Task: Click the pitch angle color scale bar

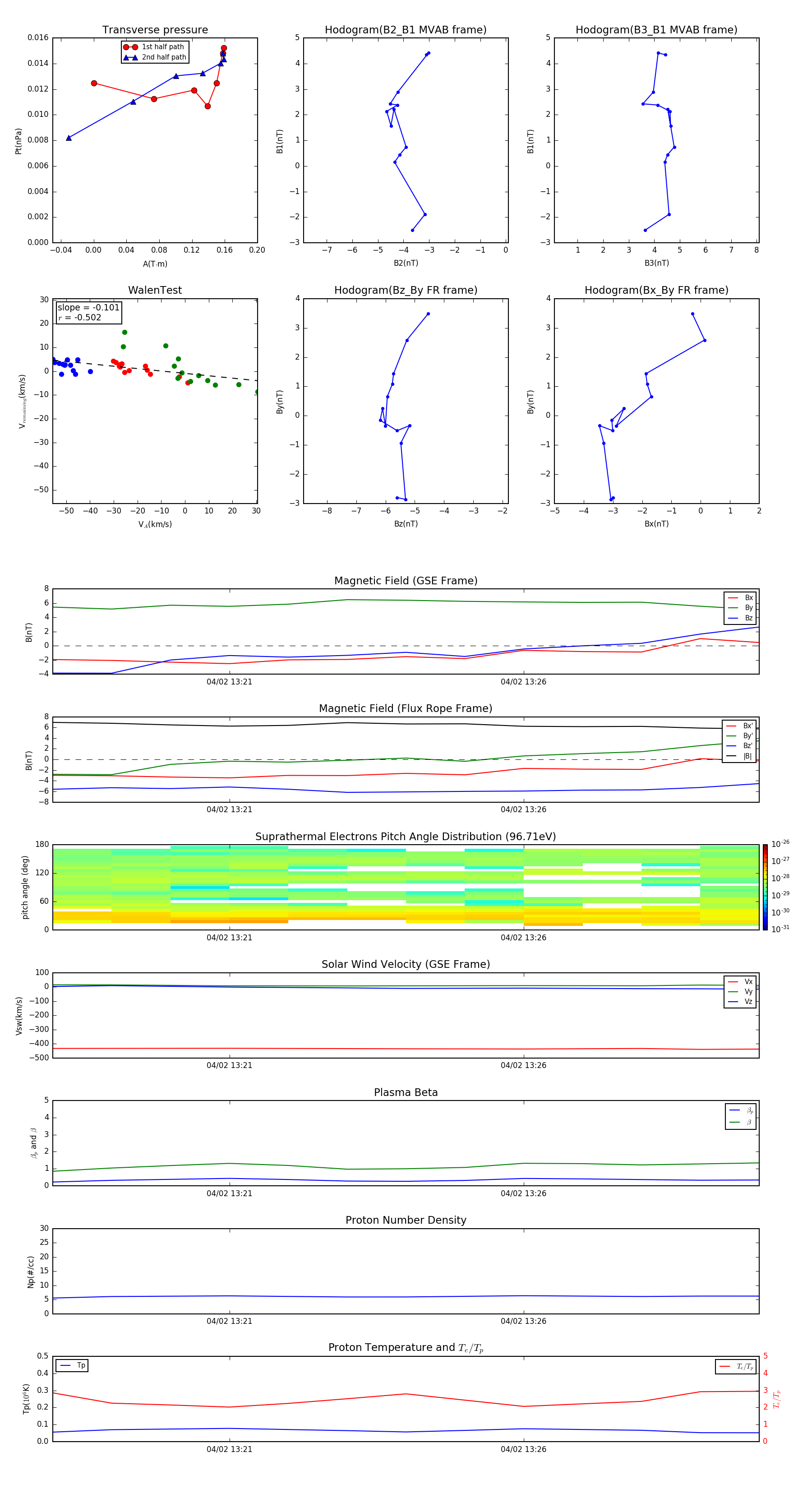Action: tap(765, 887)
